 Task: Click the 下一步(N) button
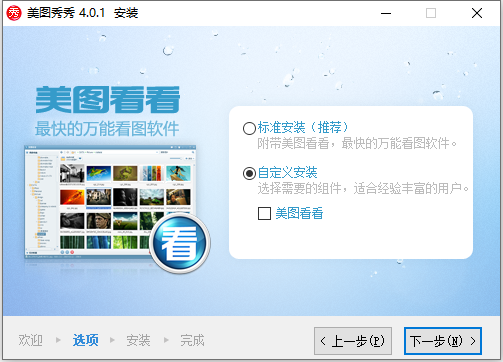pos(443,341)
